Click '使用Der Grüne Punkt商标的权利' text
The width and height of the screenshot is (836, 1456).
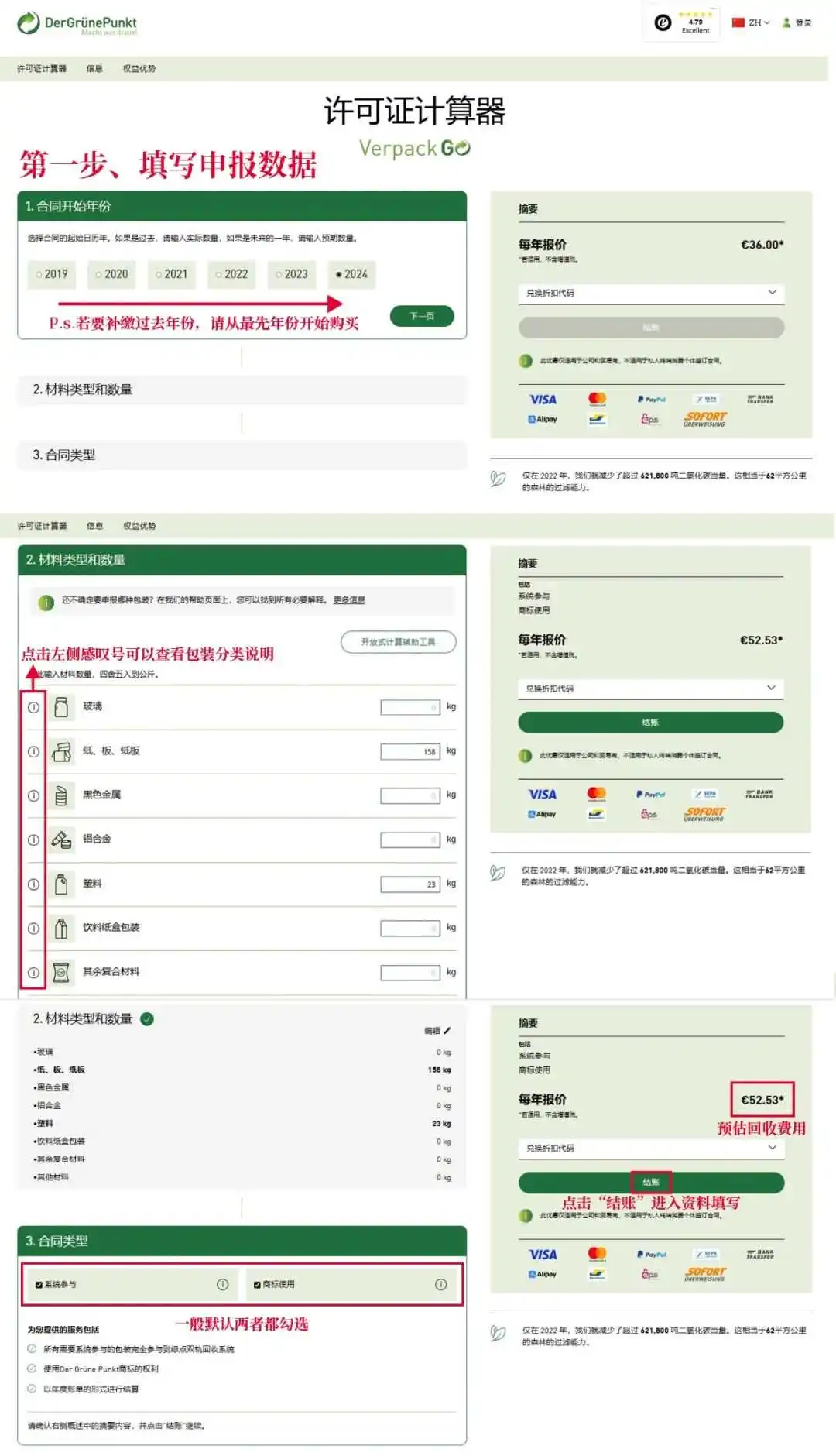tap(101, 1368)
